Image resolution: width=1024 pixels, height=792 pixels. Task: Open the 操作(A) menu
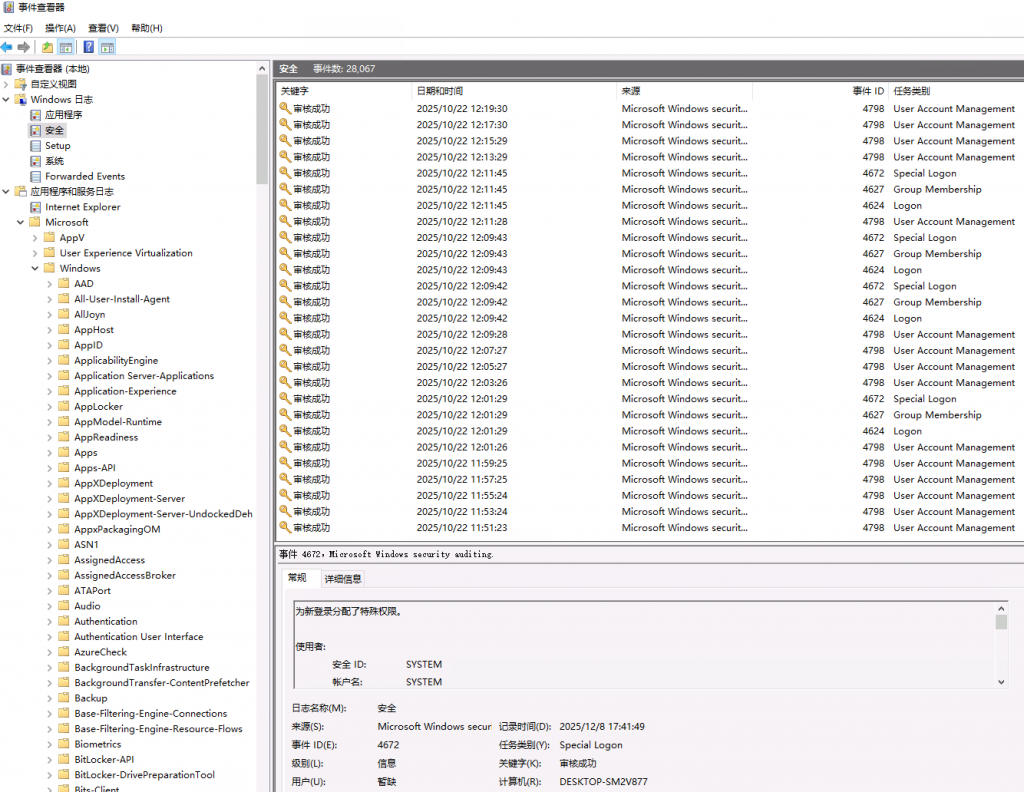tap(61, 28)
